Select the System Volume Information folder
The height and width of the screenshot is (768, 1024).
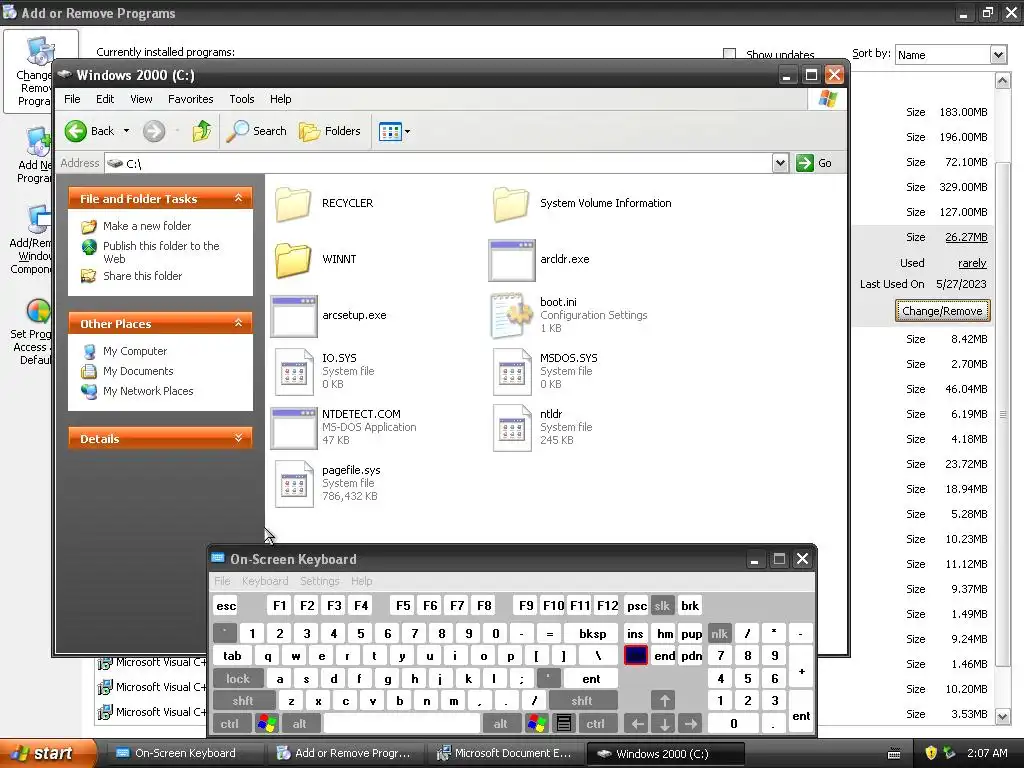pyautogui.click(x=511, y=203)
